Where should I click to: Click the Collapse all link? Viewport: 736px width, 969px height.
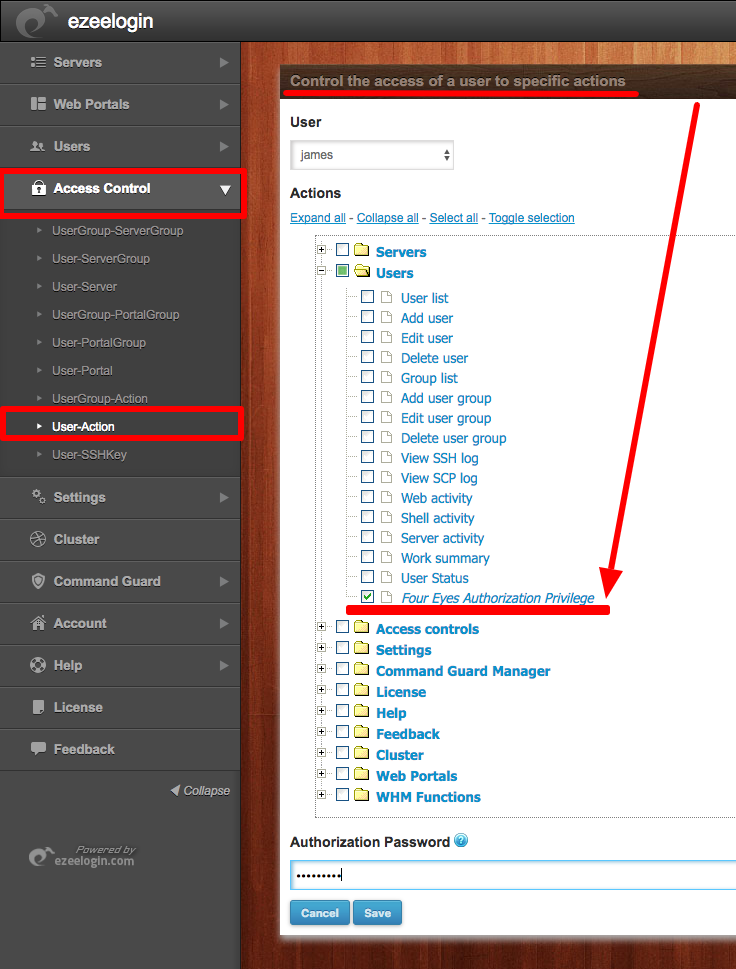(387, 218)
